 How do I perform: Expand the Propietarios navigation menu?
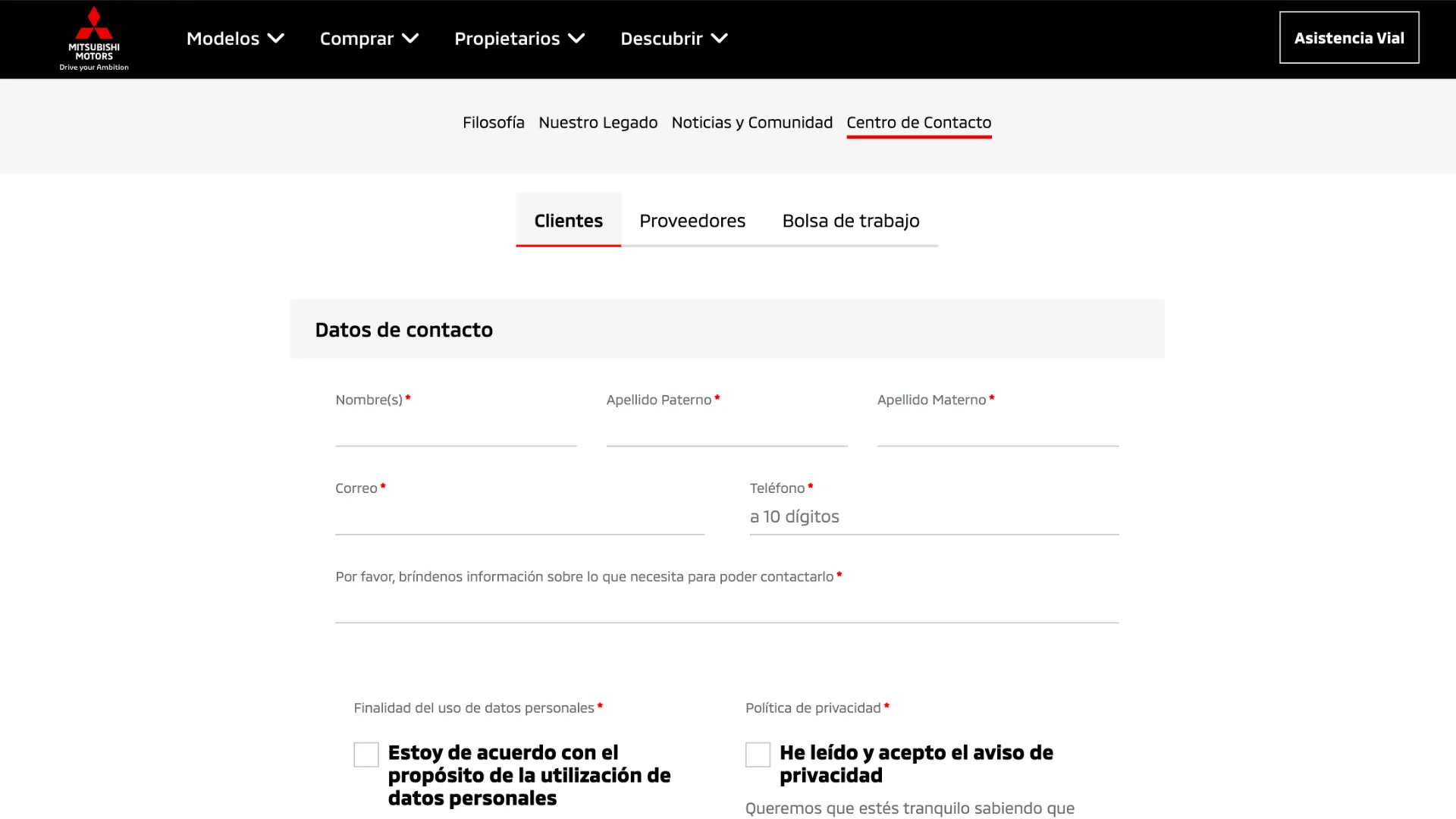click(519, 39)
